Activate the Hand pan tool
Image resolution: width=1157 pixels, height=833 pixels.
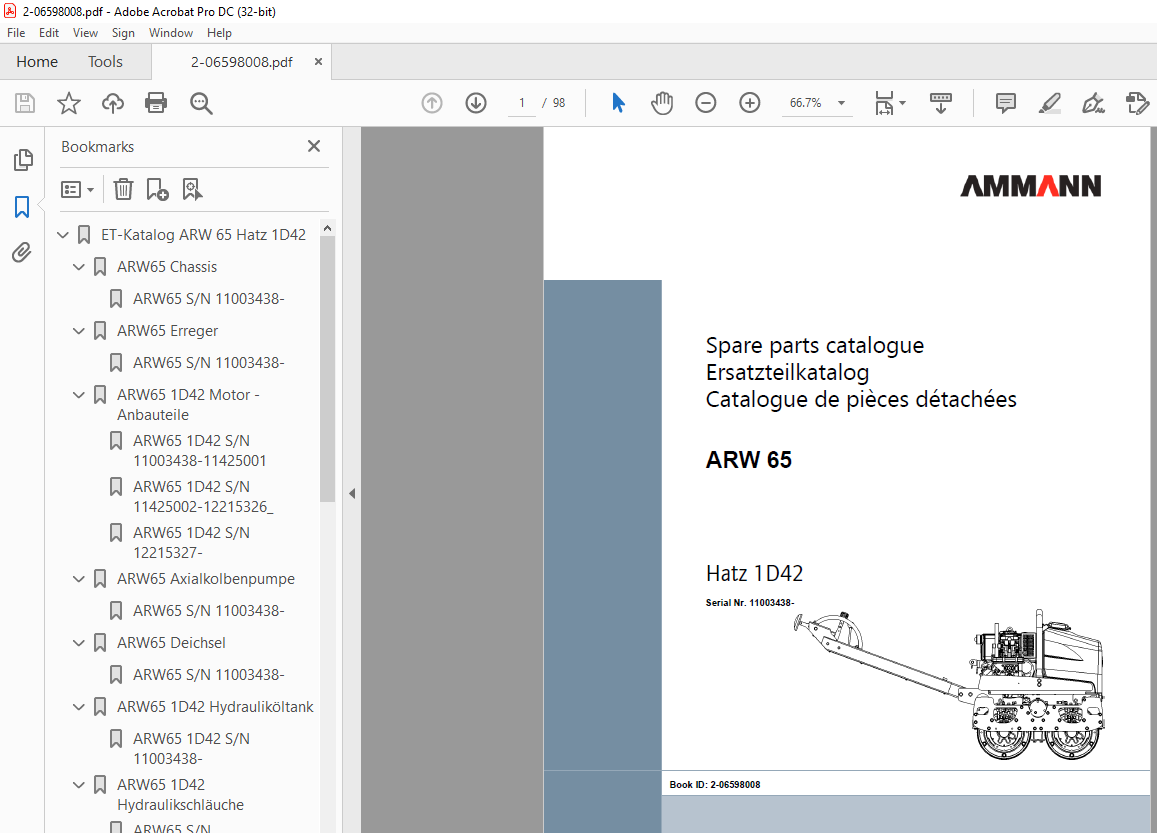[x=662, y=103]
